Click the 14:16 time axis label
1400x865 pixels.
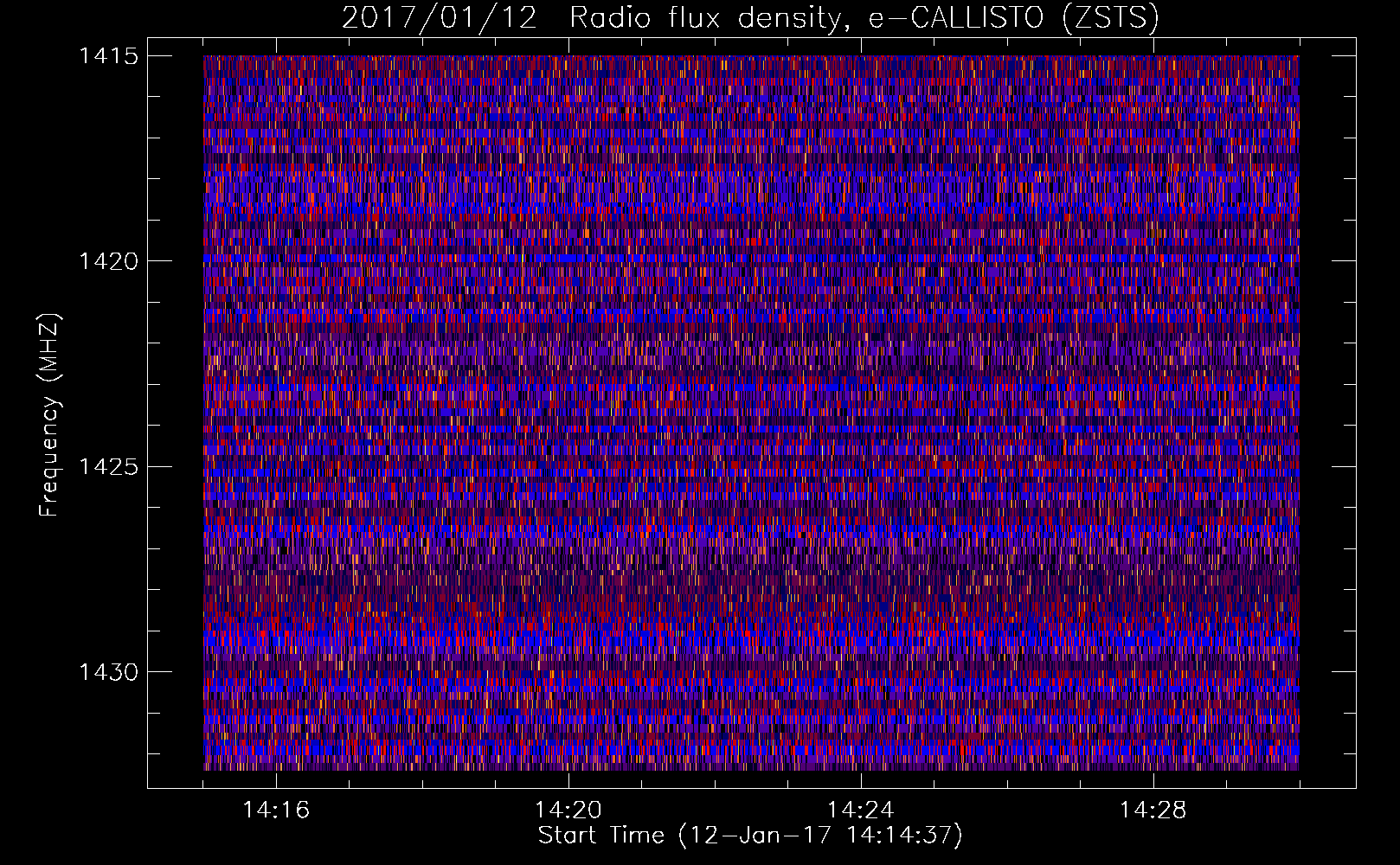(276, 811)
